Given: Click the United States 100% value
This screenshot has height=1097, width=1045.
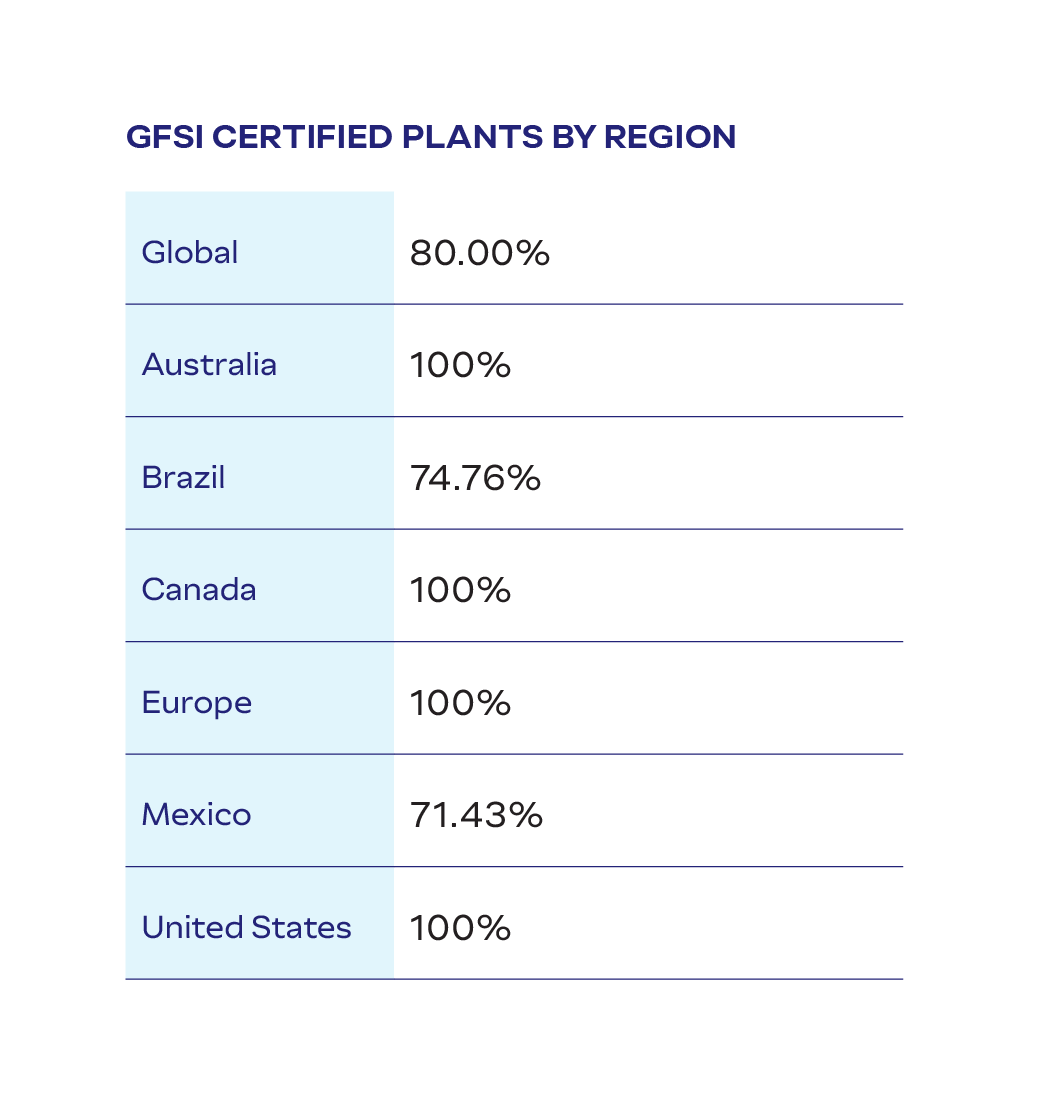Looking at the screenshot, I should (x=460, y=928).
